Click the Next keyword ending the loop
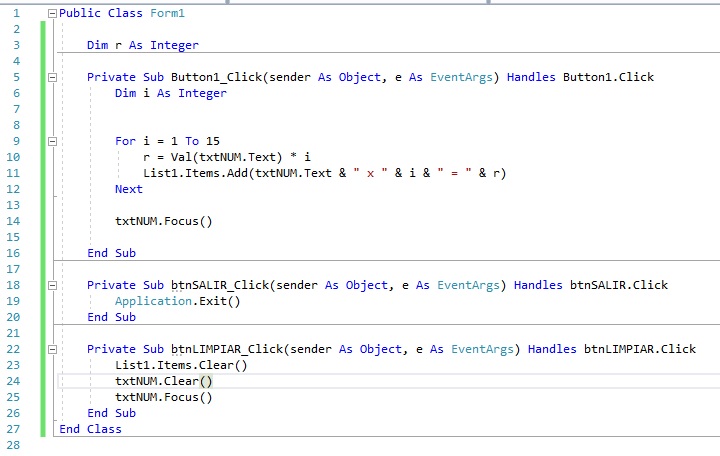 (128, 189)
